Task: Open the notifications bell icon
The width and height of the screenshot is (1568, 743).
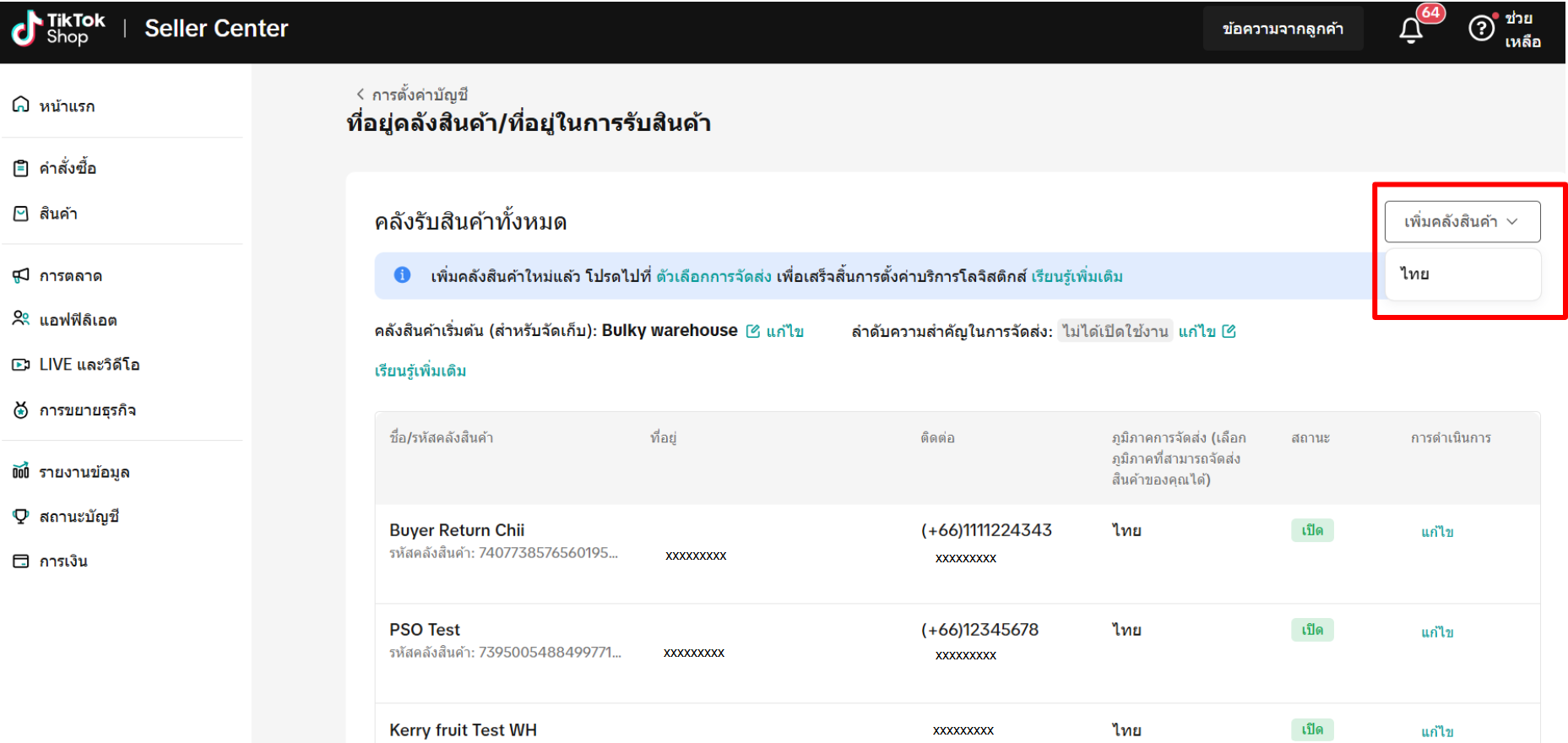Action: click(x=1411, y=30)
